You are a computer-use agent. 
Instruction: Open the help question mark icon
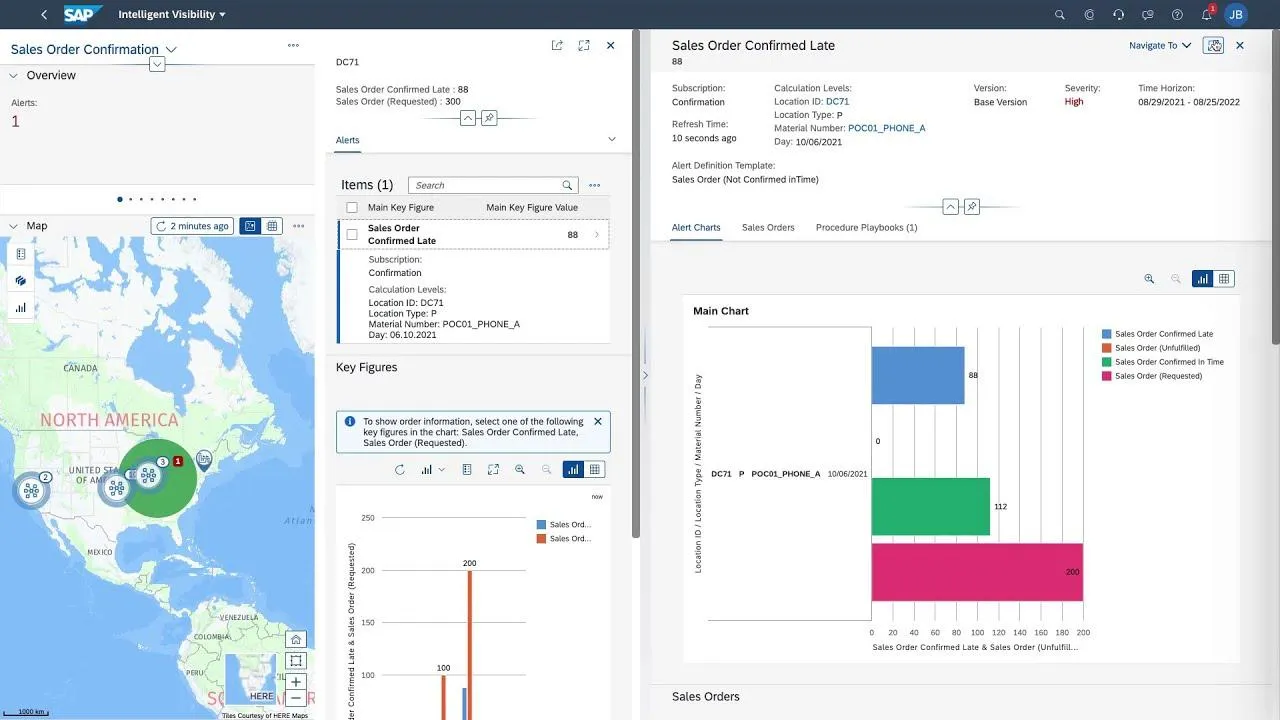point(1177,15)
